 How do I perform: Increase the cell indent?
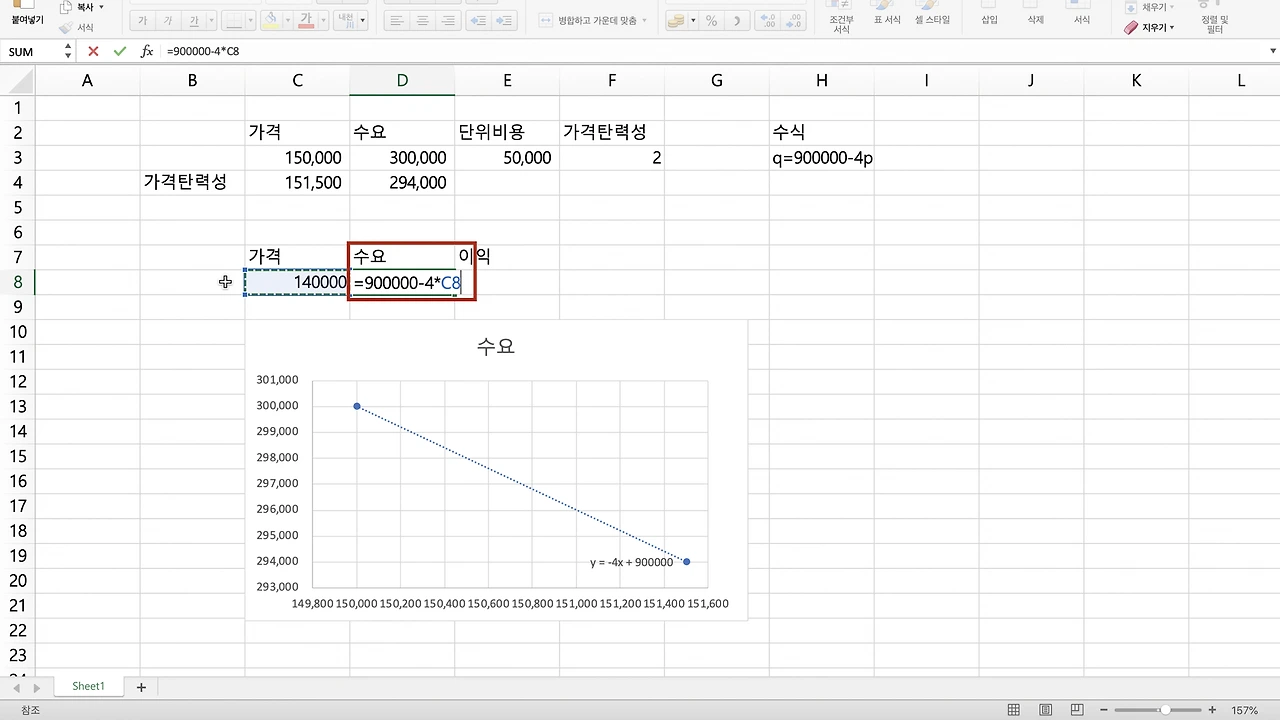pyautogui.click(x=503, y=20)
